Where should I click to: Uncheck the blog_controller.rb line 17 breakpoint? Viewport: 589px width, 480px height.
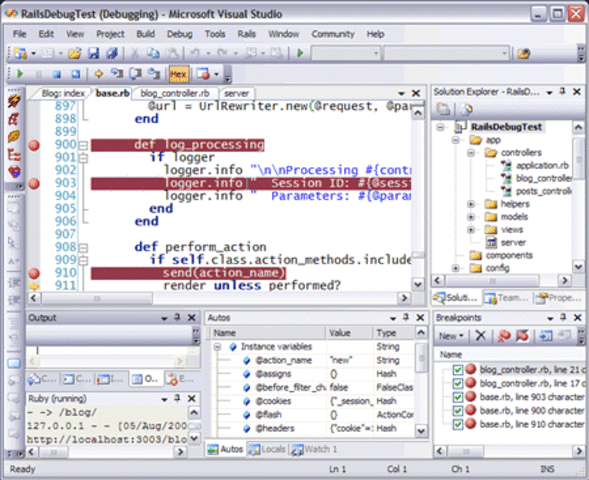(458, 383)
